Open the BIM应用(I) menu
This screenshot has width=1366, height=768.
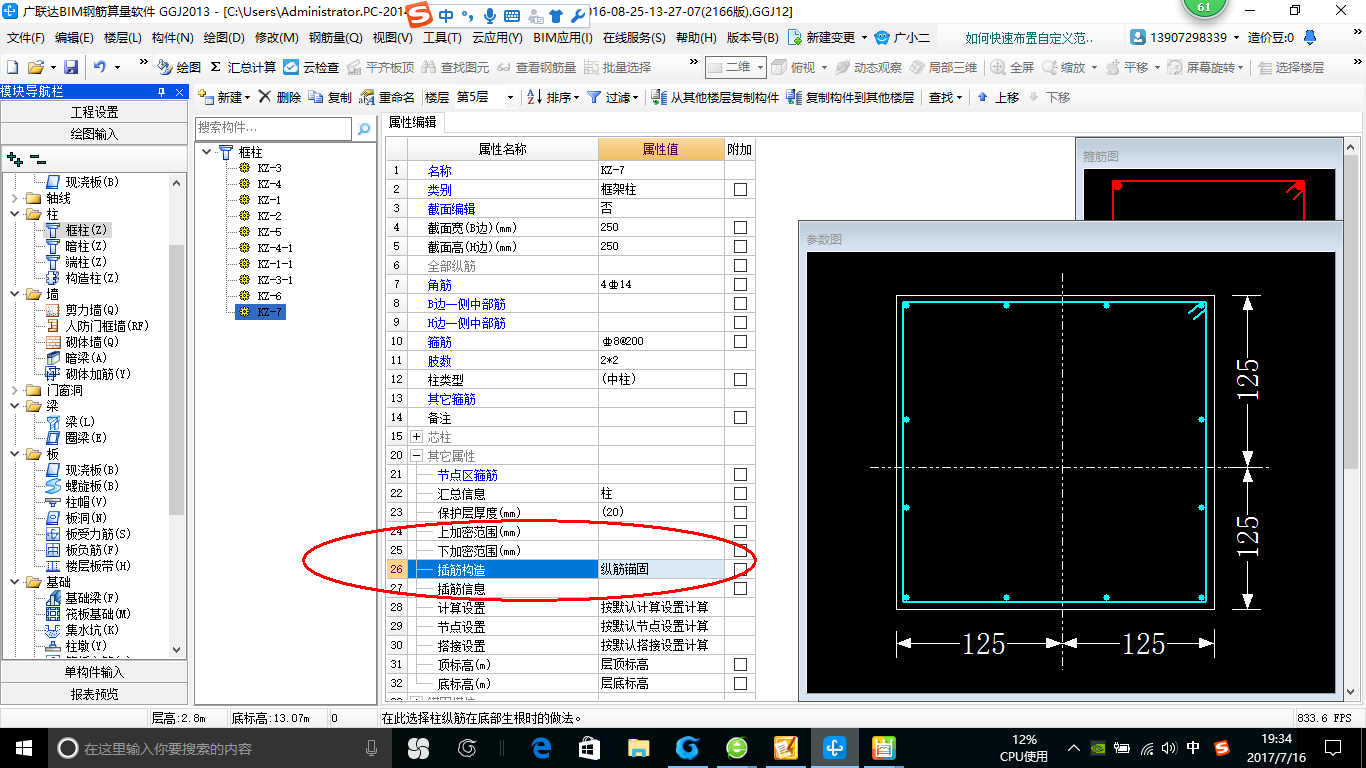[563, 37]
